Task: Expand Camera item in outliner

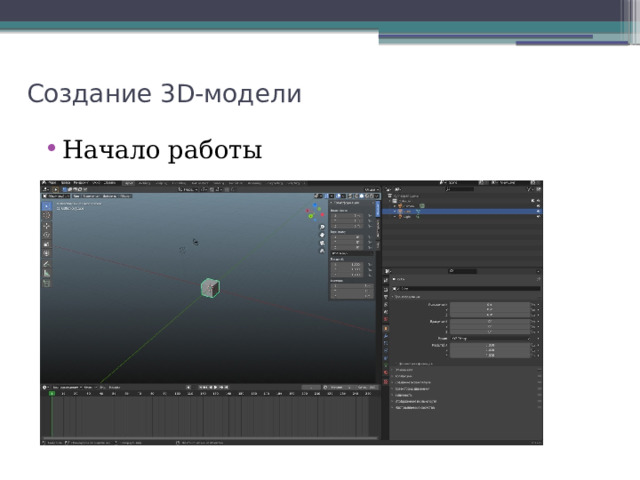Action: tap(395, 206)
